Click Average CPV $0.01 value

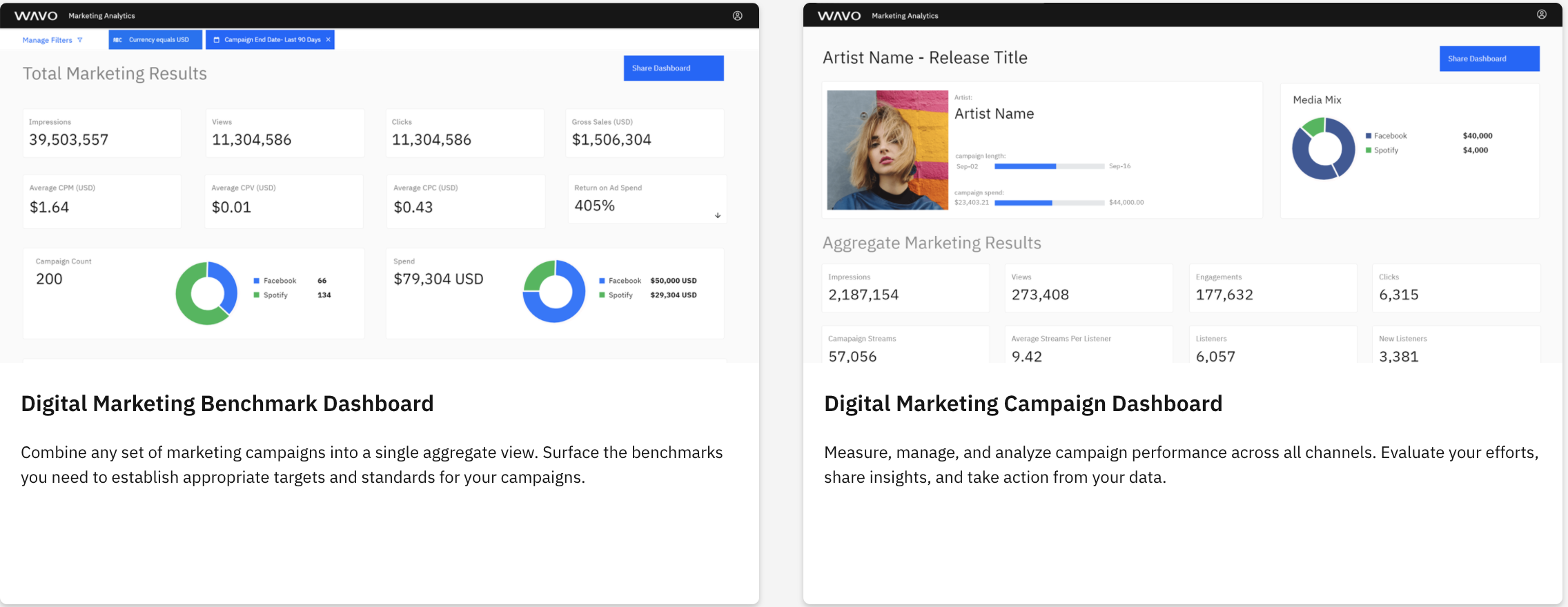[x=231, y=207]
